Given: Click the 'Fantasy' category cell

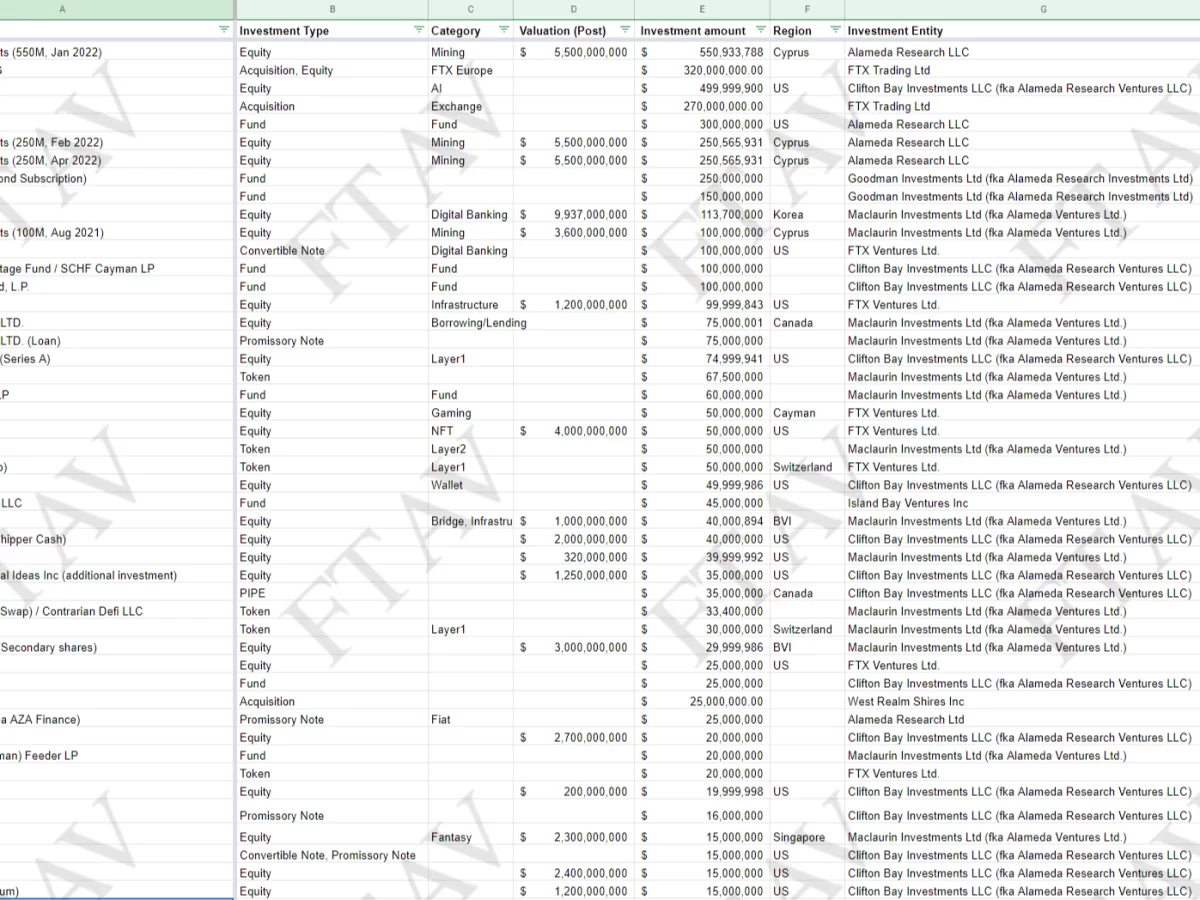Looking at the screenshot, I should (x=451, y=837).
